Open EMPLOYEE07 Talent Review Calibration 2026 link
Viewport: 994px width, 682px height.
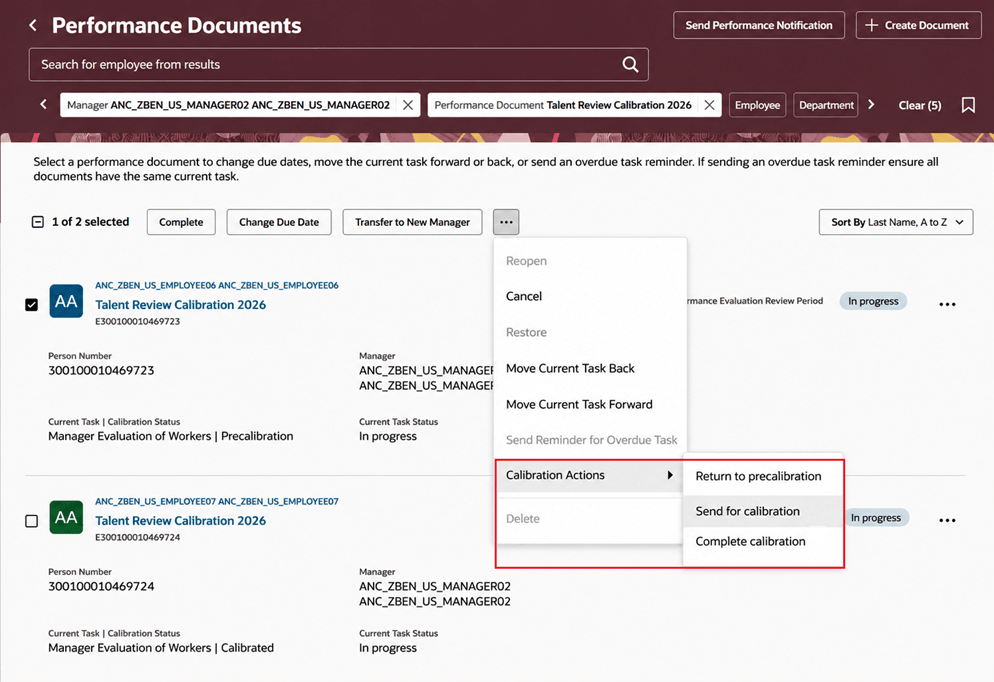pyautogui.click(x=181, y=521)
